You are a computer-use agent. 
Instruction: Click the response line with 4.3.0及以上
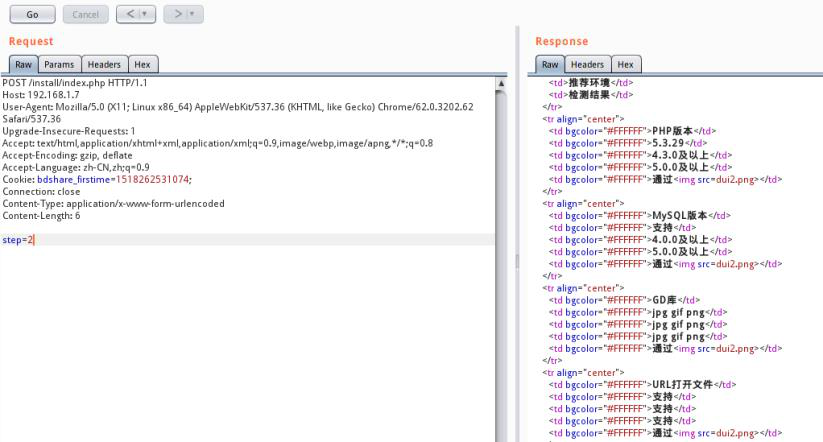click(640, 155)
